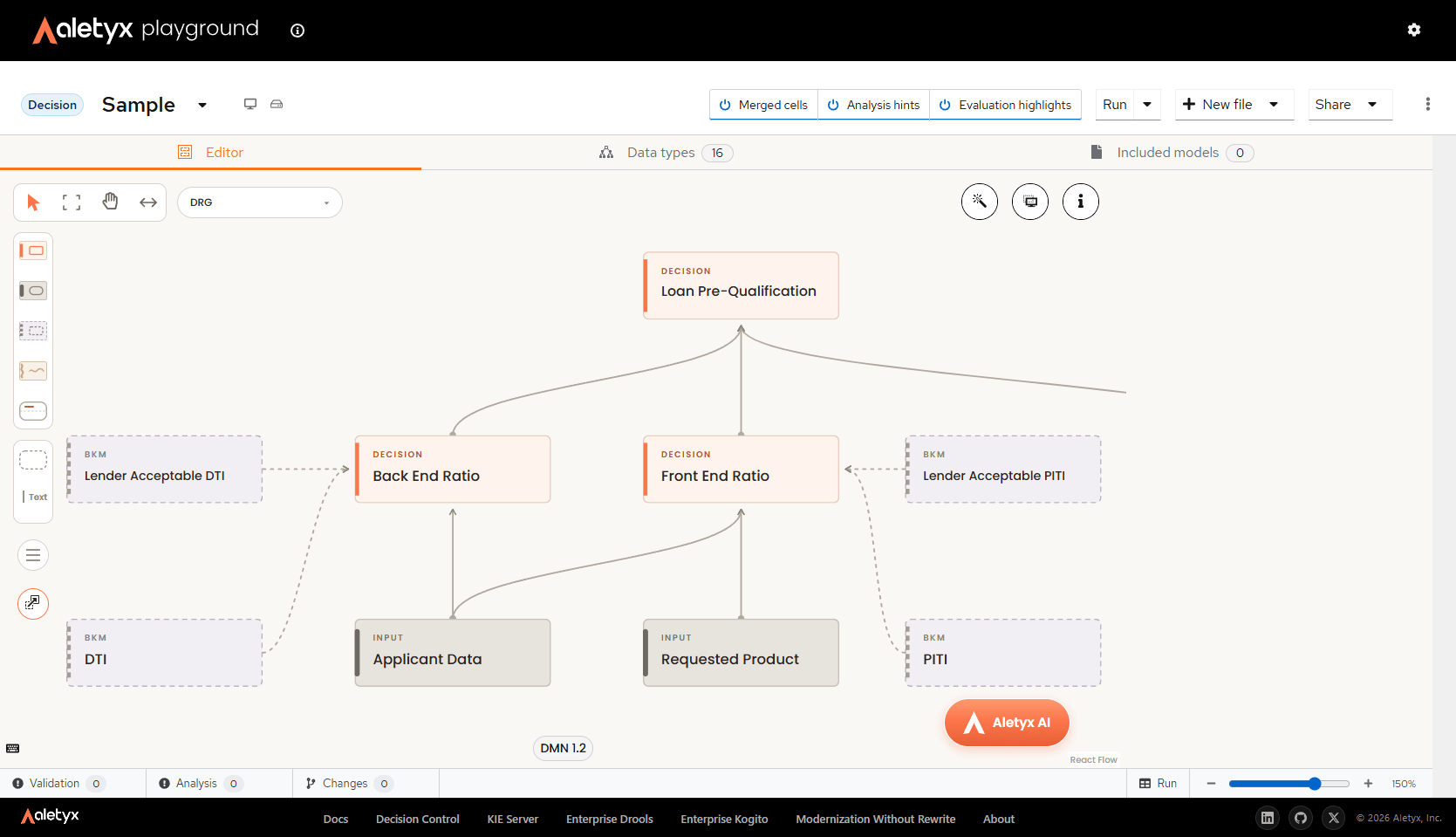Pick the Decision node palette icon
The height and width of the screenshot is (837, 1456).
point(33,250)
